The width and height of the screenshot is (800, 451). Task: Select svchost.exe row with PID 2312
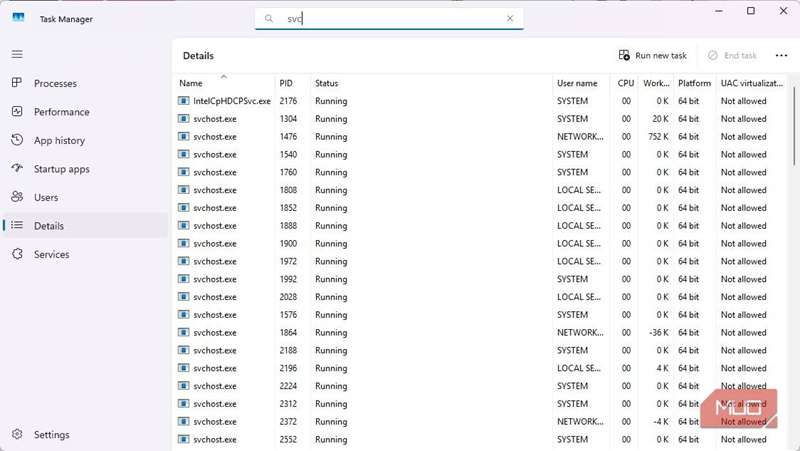[x=482, y=404]
